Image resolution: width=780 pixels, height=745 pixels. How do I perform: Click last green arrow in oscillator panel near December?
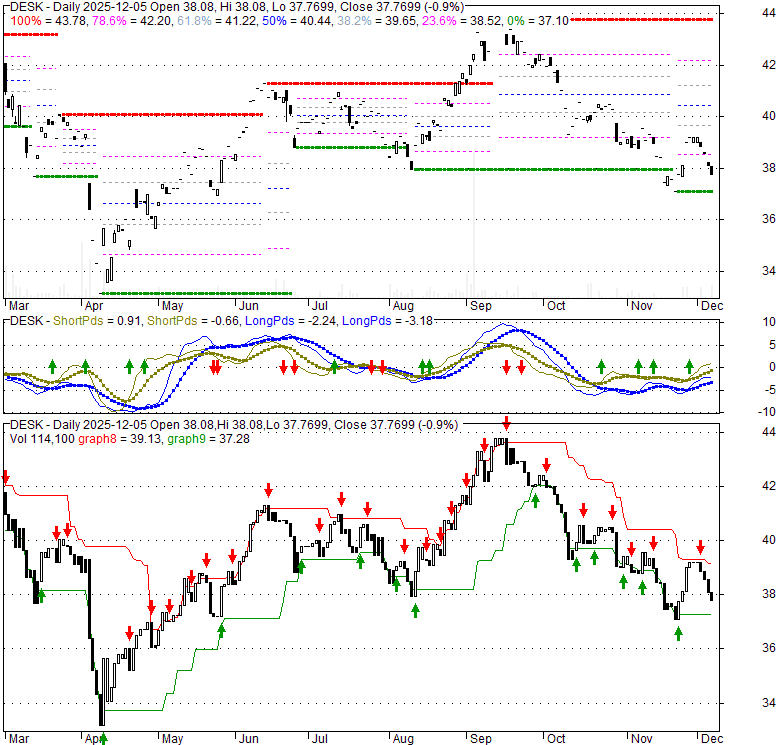(x=688, y=366)
